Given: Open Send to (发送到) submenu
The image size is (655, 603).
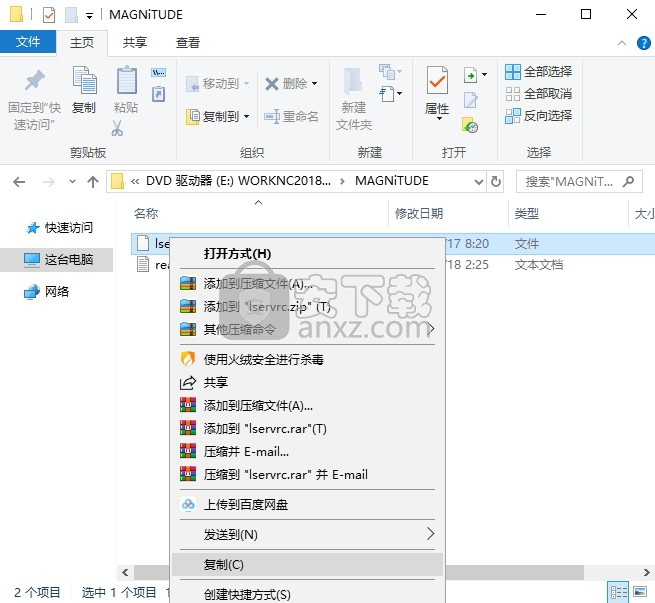Looking at the screenshot, I should (307, 534).
